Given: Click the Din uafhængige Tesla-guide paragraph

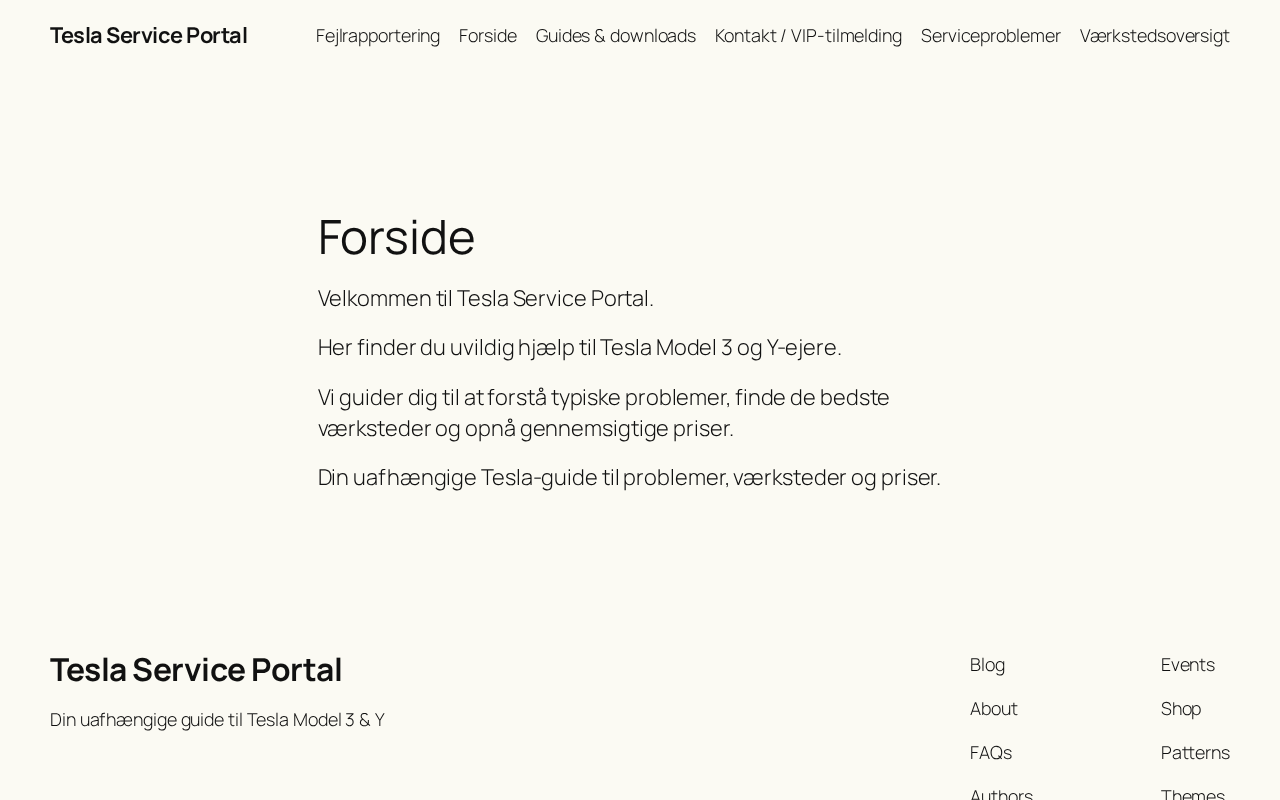Looking at the screenshot, I should click(x=628, y=477).
